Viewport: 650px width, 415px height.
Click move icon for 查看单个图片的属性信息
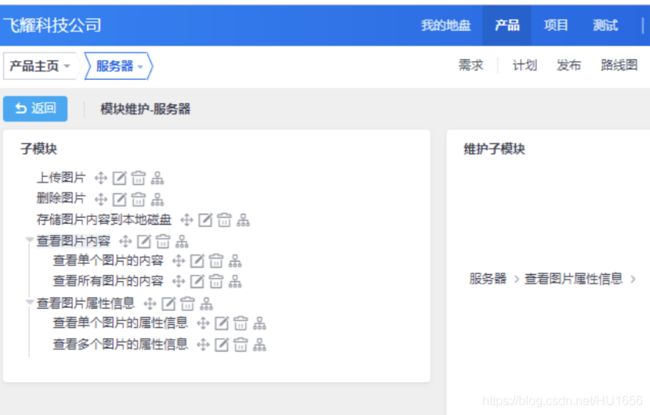point(203,323)
